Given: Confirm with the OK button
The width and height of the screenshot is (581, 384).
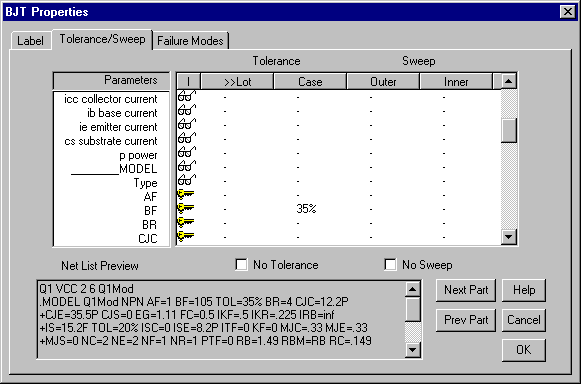Looking at the screenshot, I should (x=524, y=350).
